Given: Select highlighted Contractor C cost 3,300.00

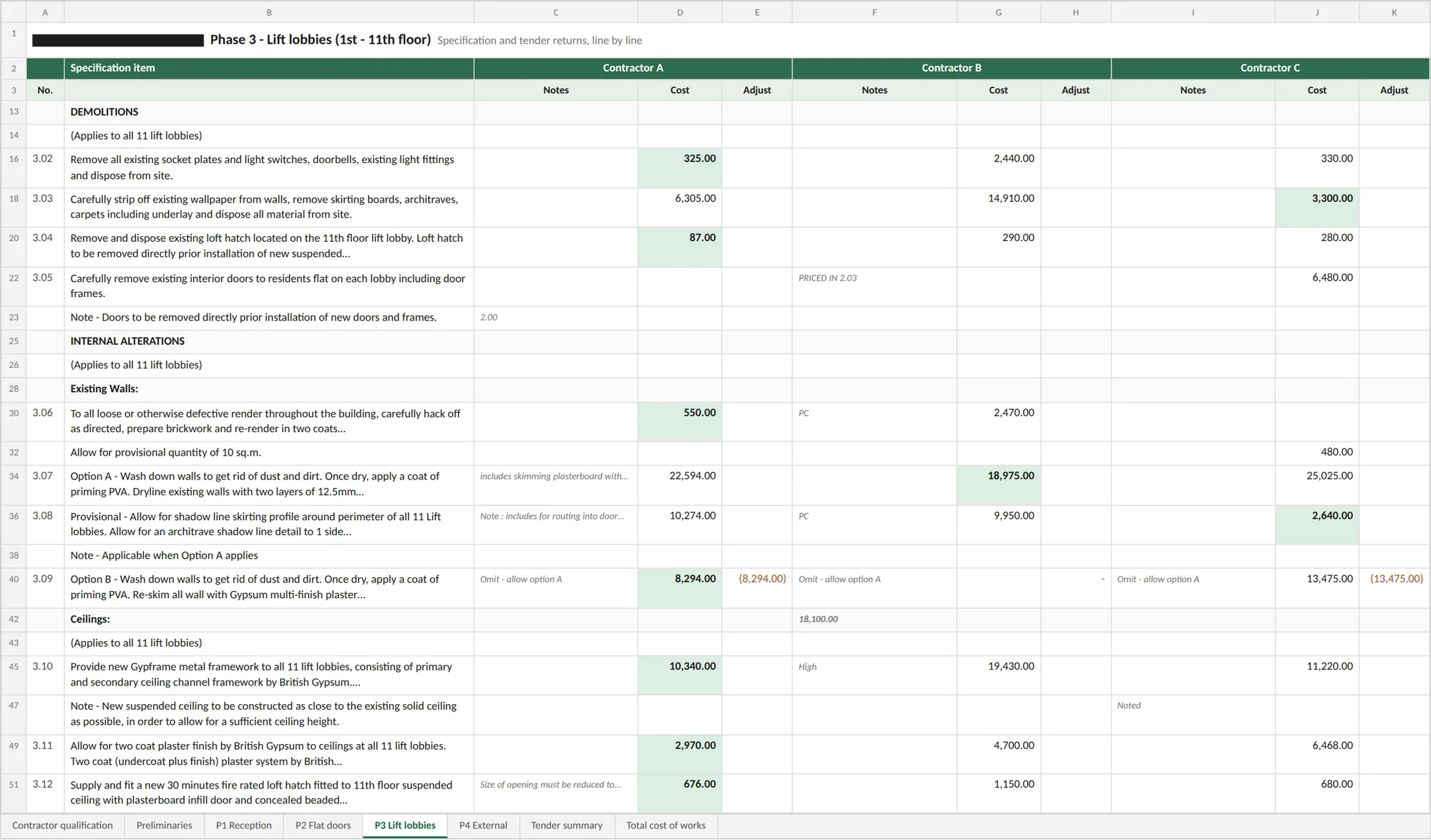Looking at the screenshot, I should click(1317, 207).
